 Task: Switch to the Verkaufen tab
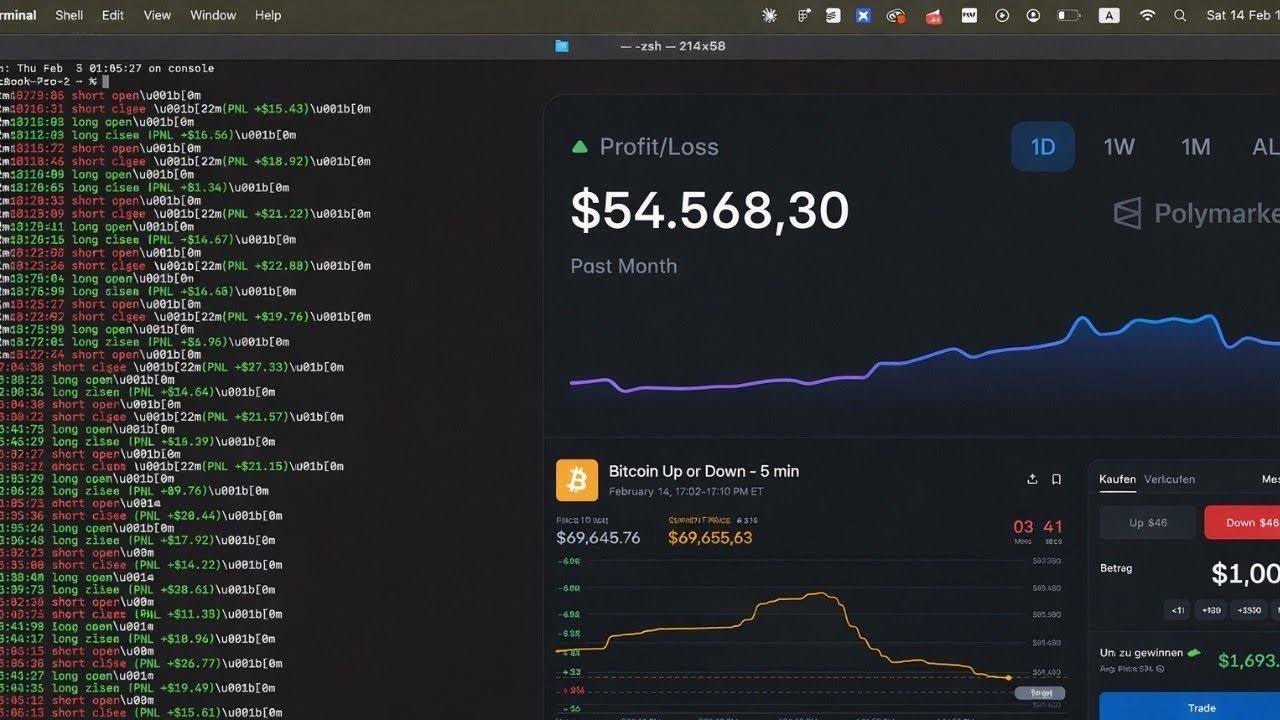pyautogui.click(x=1169, y=479)
